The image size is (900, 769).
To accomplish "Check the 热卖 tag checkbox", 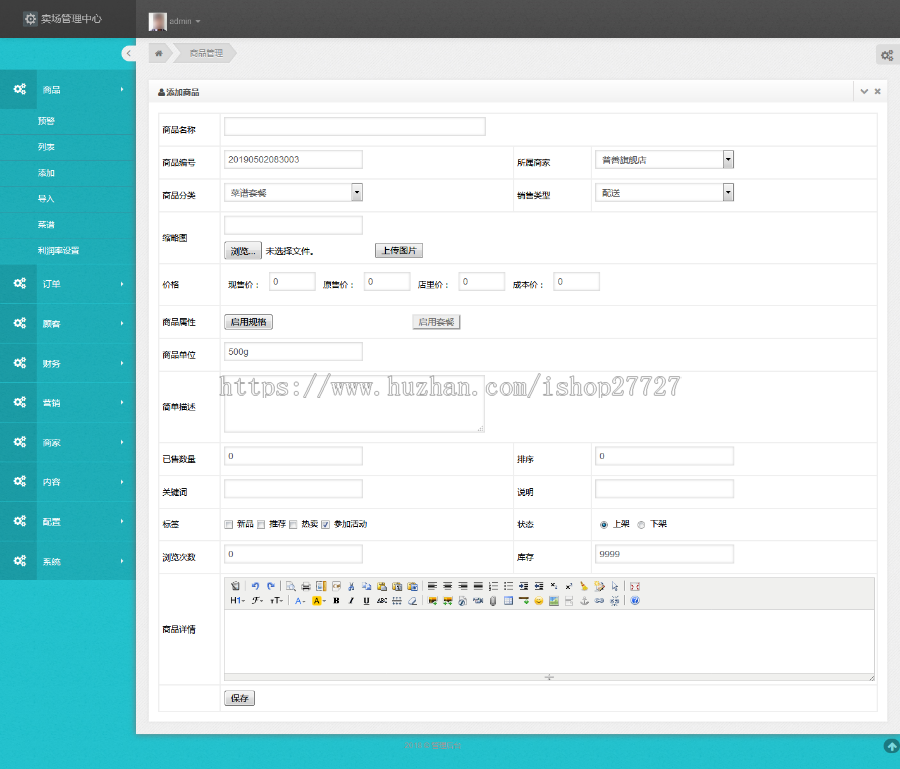I will pyautogui.click(x=293, y=525).
